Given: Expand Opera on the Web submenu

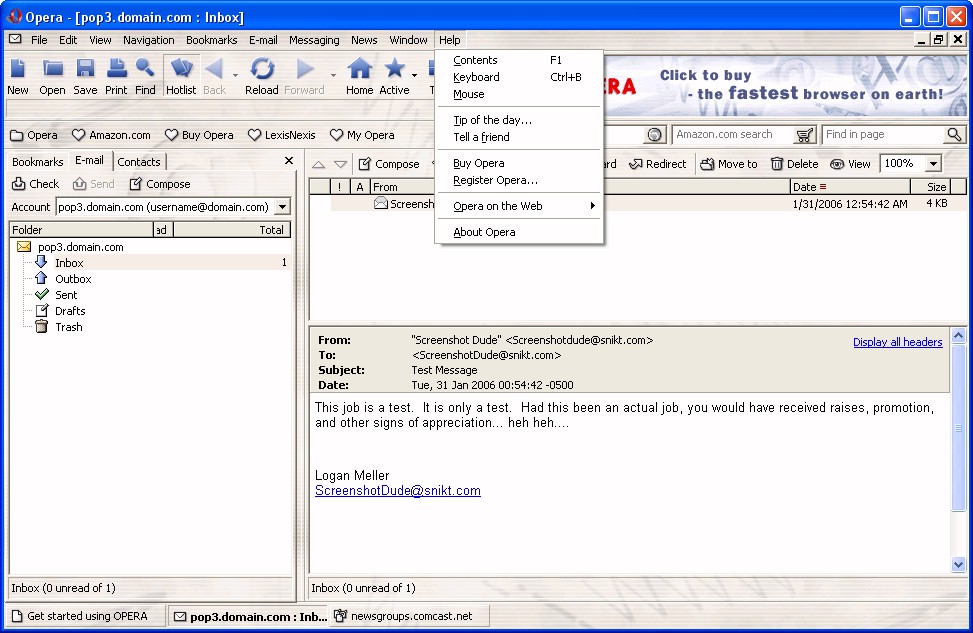Looking at the screenshot, I should pos(519,206).
